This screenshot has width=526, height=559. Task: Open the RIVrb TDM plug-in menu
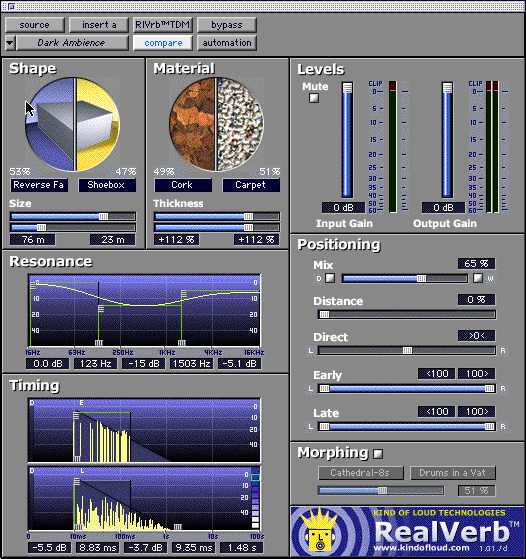pyautogui.click(x=163, y=25)
